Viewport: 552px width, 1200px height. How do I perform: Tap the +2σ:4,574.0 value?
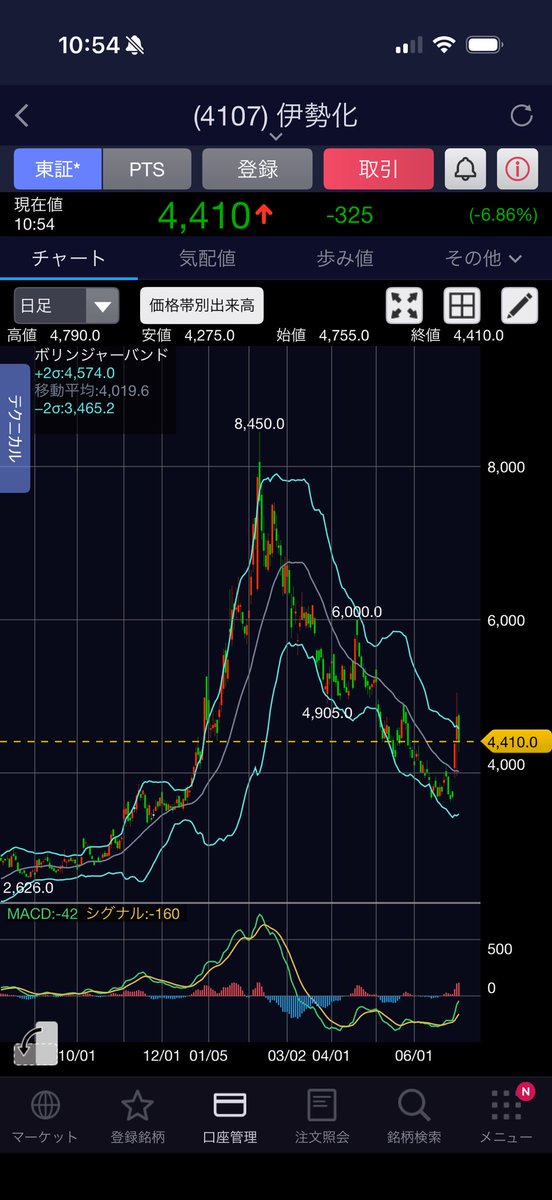click(x=74, y=372)
